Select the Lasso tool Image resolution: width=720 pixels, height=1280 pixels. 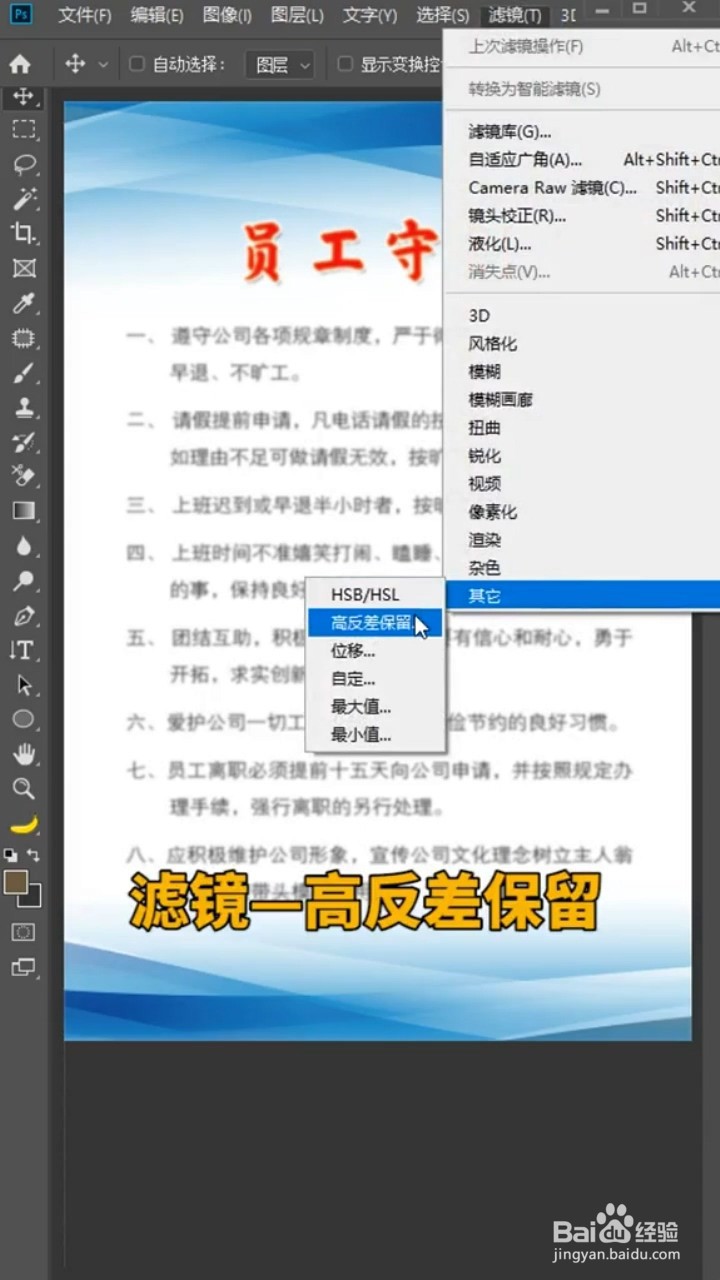pyautogui.click(x=24, y=164)
